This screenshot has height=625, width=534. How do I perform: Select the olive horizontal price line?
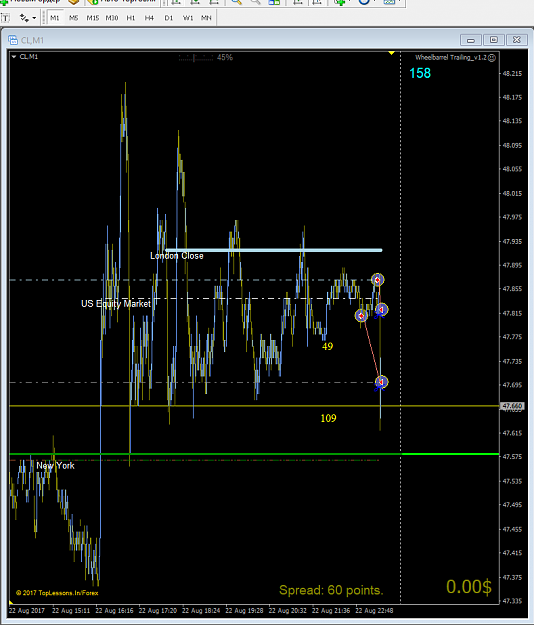pos(254,406)
